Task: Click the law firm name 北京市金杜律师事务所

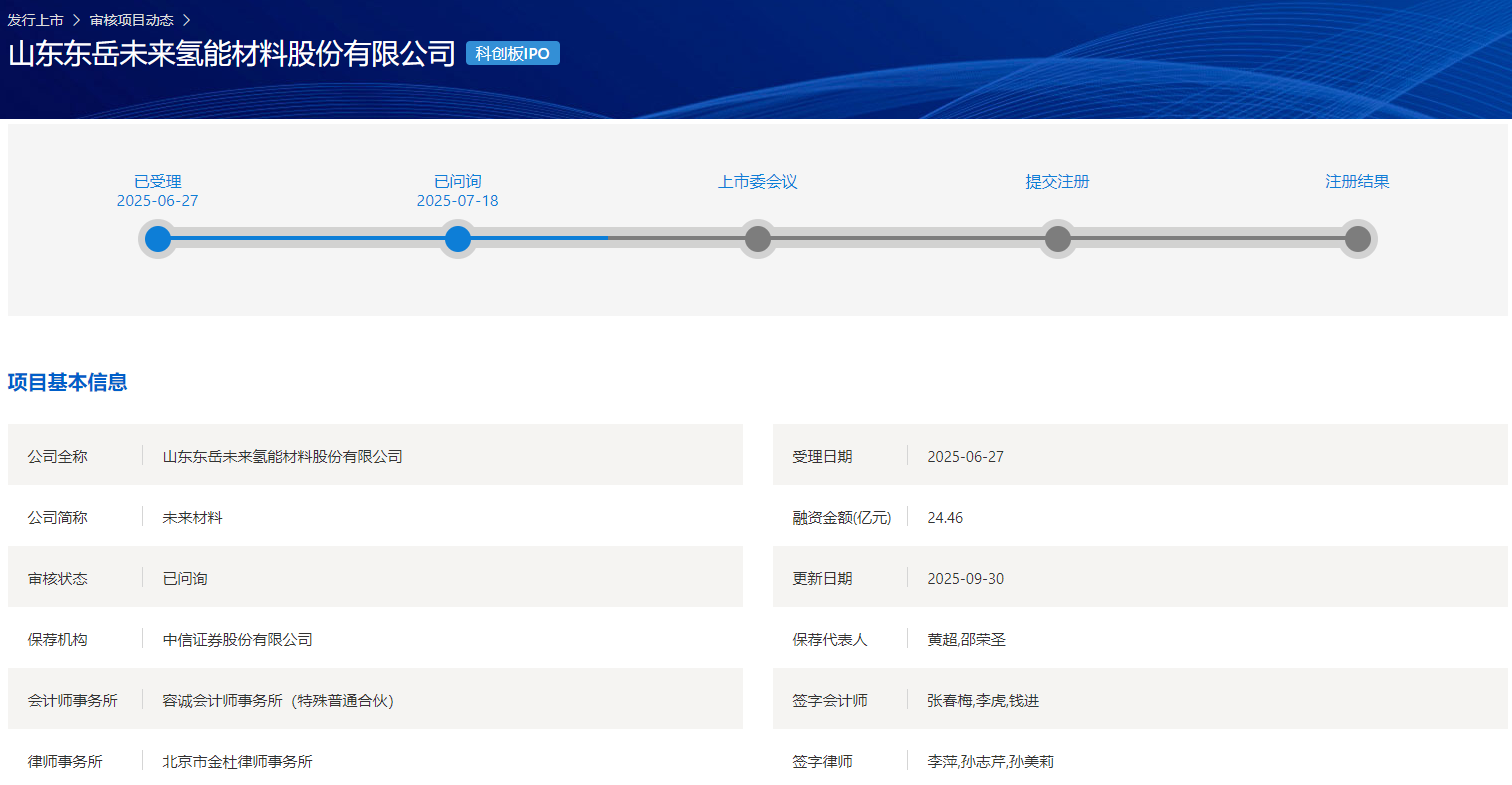Action: (238, 761)
